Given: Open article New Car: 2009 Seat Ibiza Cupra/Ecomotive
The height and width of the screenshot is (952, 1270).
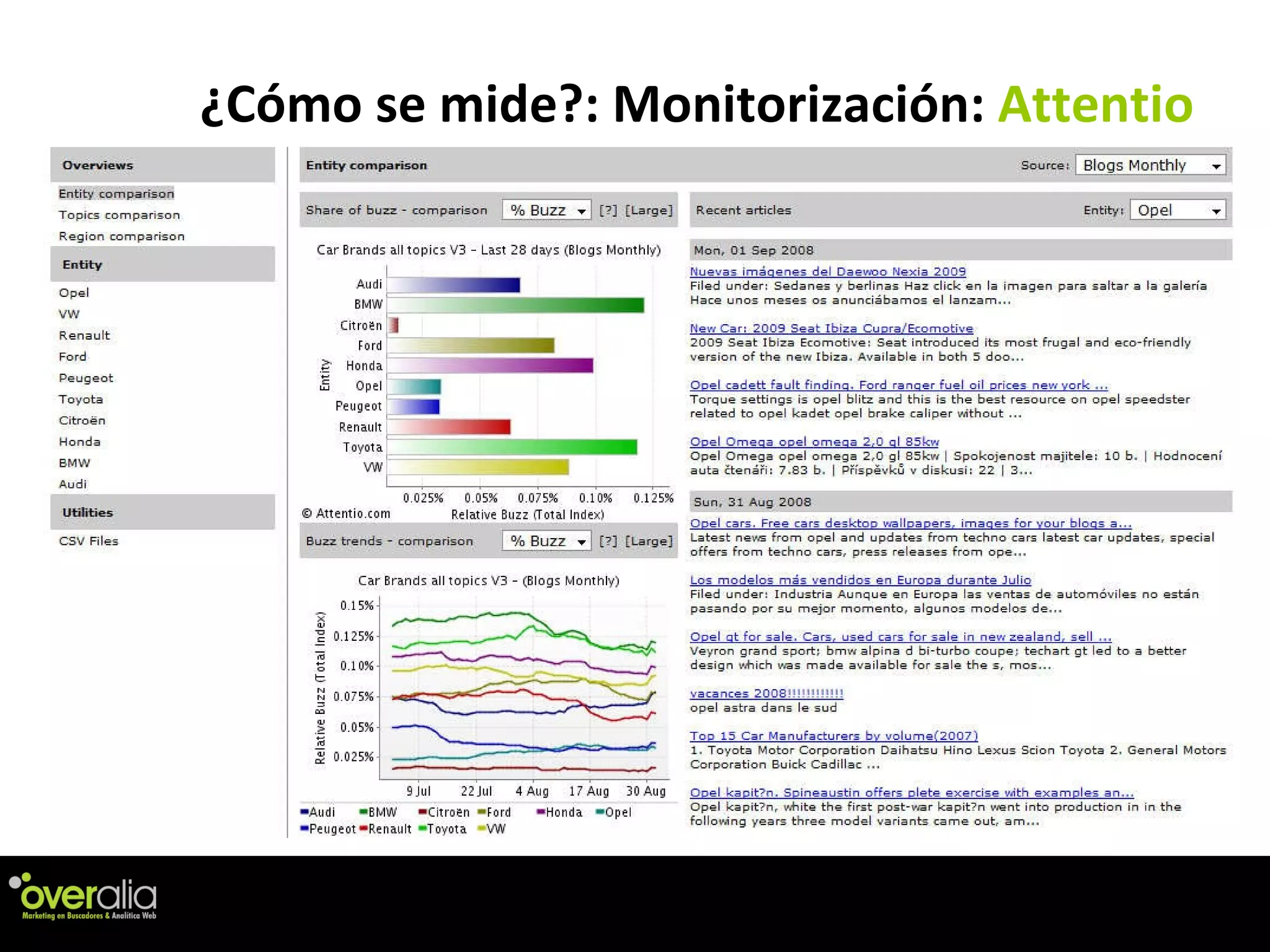Looking at the screenshot, I should (x=832, y=328).
